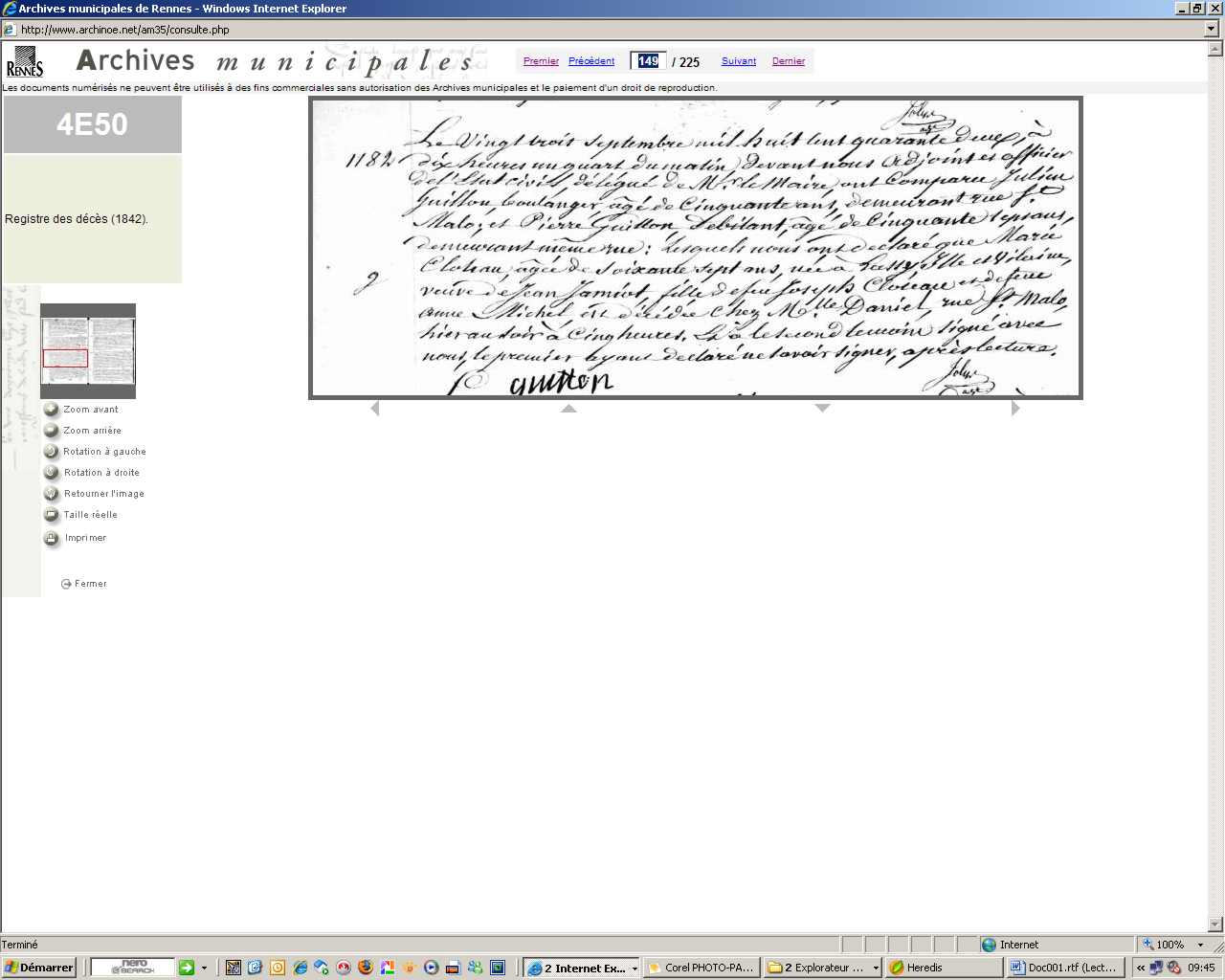Print the document with Imprimer icon
Viewport: 1225px width, 980px height.
[x=52, y=538]
